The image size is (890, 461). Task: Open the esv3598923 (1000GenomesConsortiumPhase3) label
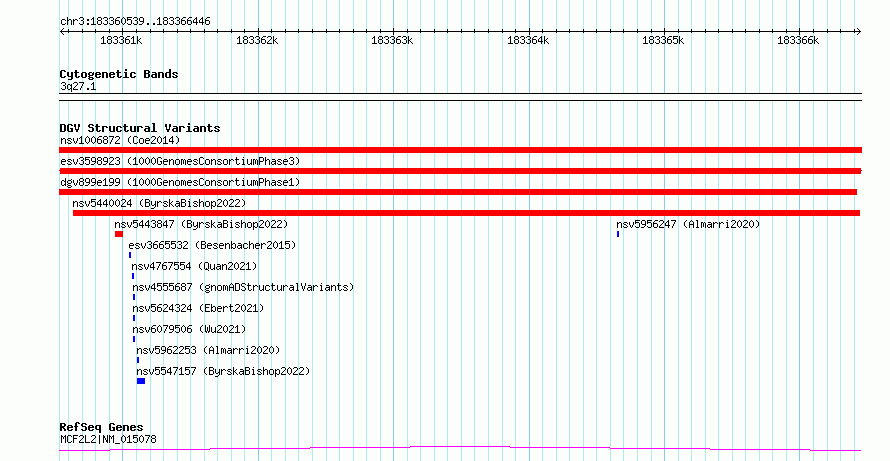pos(180,161)
